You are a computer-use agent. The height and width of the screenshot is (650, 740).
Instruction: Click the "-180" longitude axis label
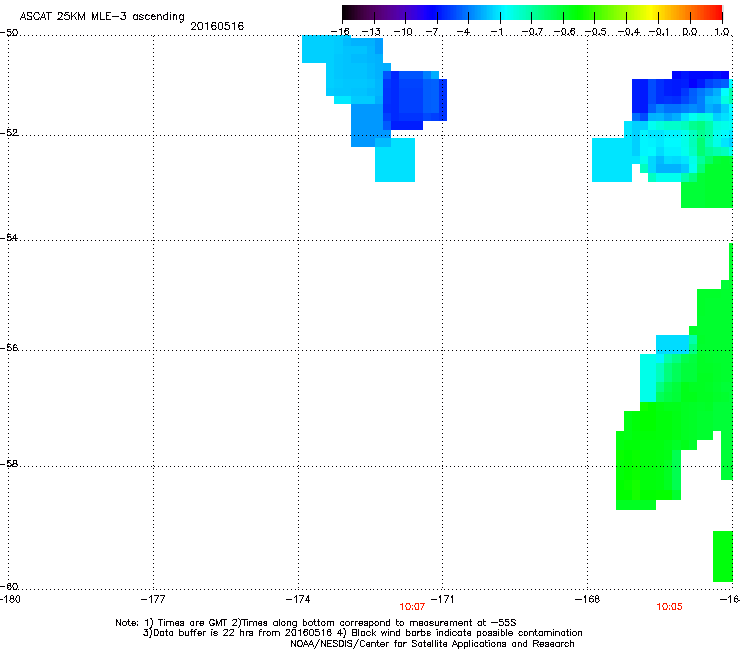10,599
